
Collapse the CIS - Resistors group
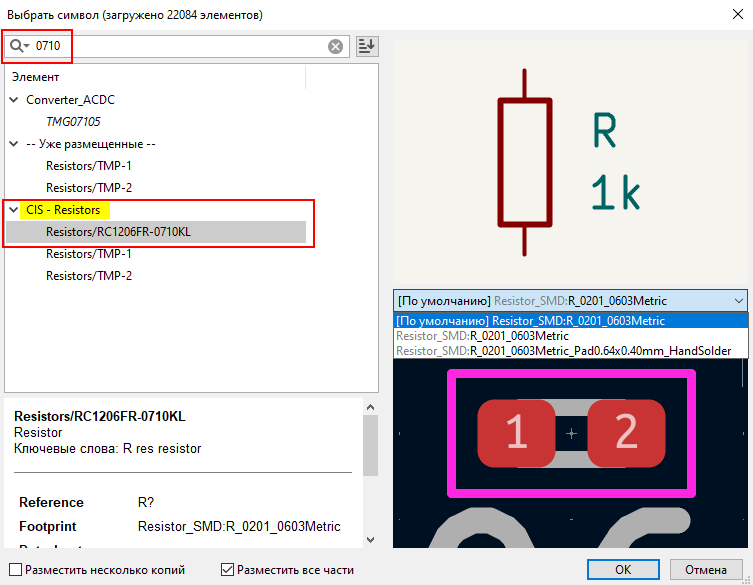(14, 210)
